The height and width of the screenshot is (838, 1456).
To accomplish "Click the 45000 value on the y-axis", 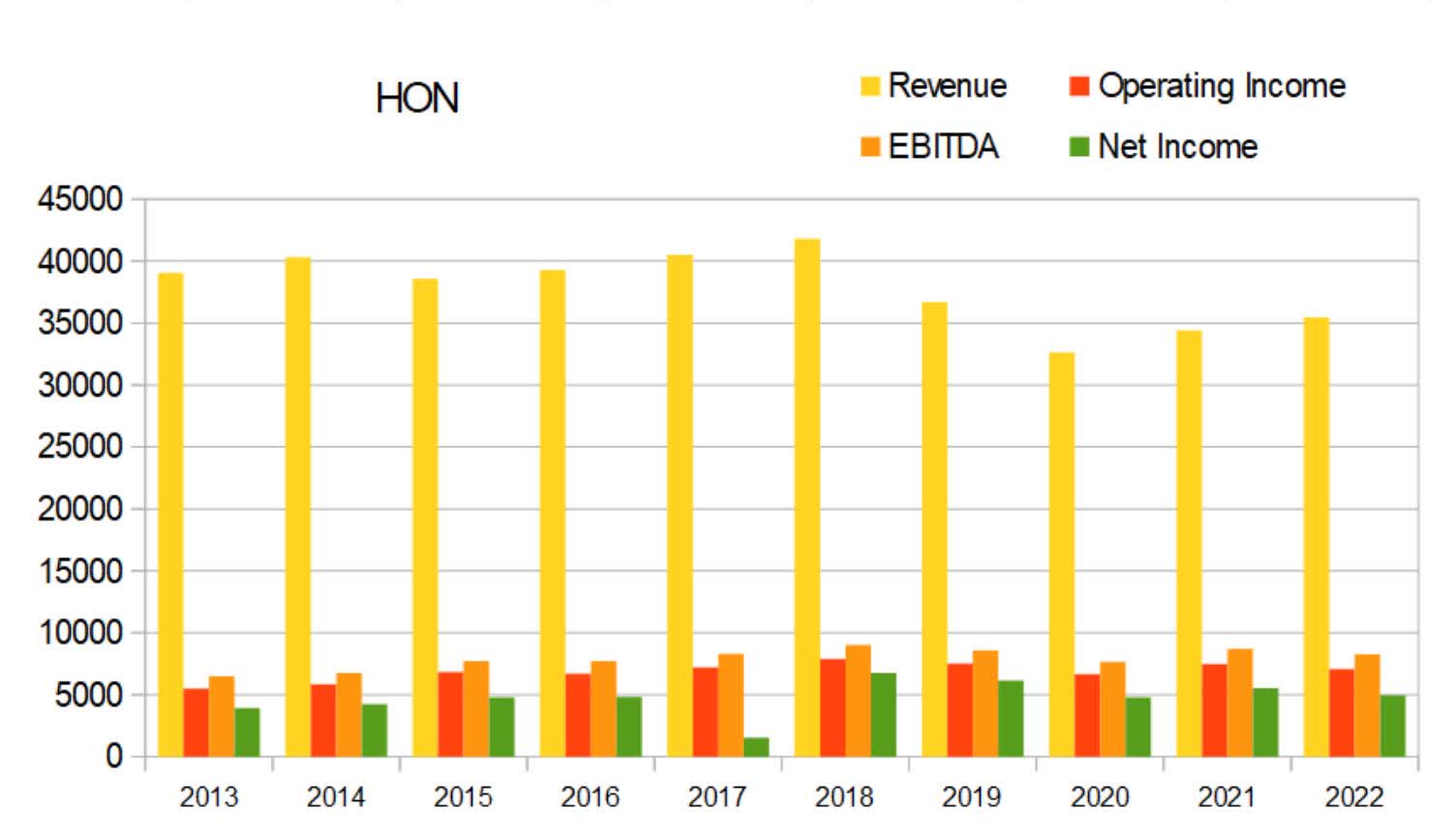I will point(82,199).
